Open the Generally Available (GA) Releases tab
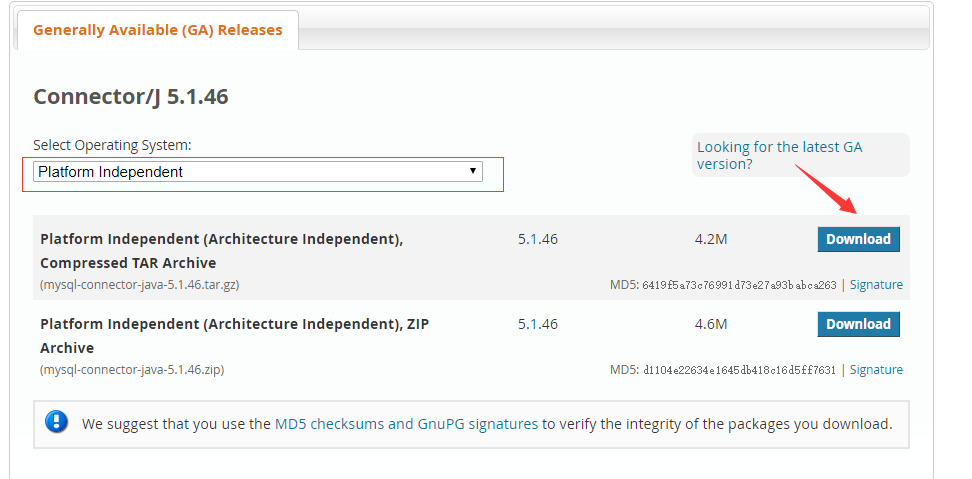972x479 pixels. point(157,30)
